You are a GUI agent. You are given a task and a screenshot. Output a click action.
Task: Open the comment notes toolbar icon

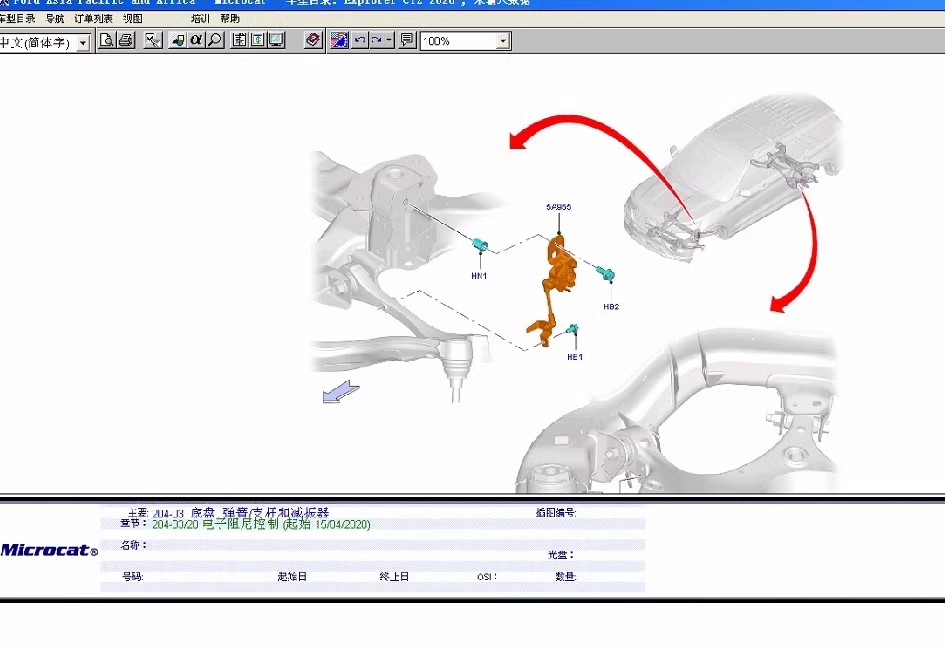click(x=407, y=41)
